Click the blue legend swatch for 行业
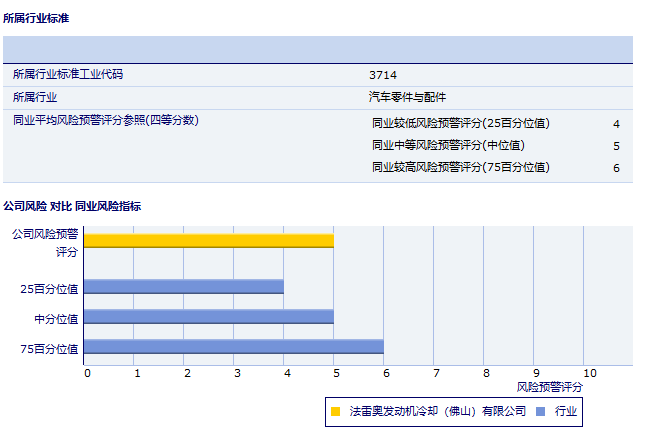Image resolution: width=668 pixels, height=438 pixels. coord(540,411)
